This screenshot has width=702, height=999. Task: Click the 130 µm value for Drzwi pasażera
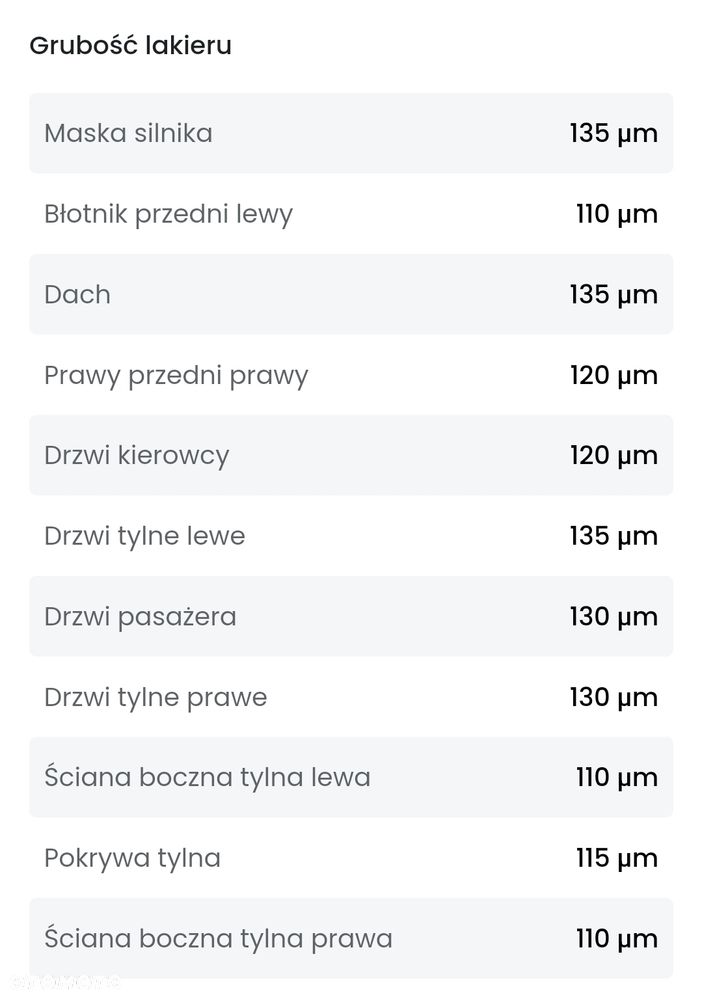(614, 617)
